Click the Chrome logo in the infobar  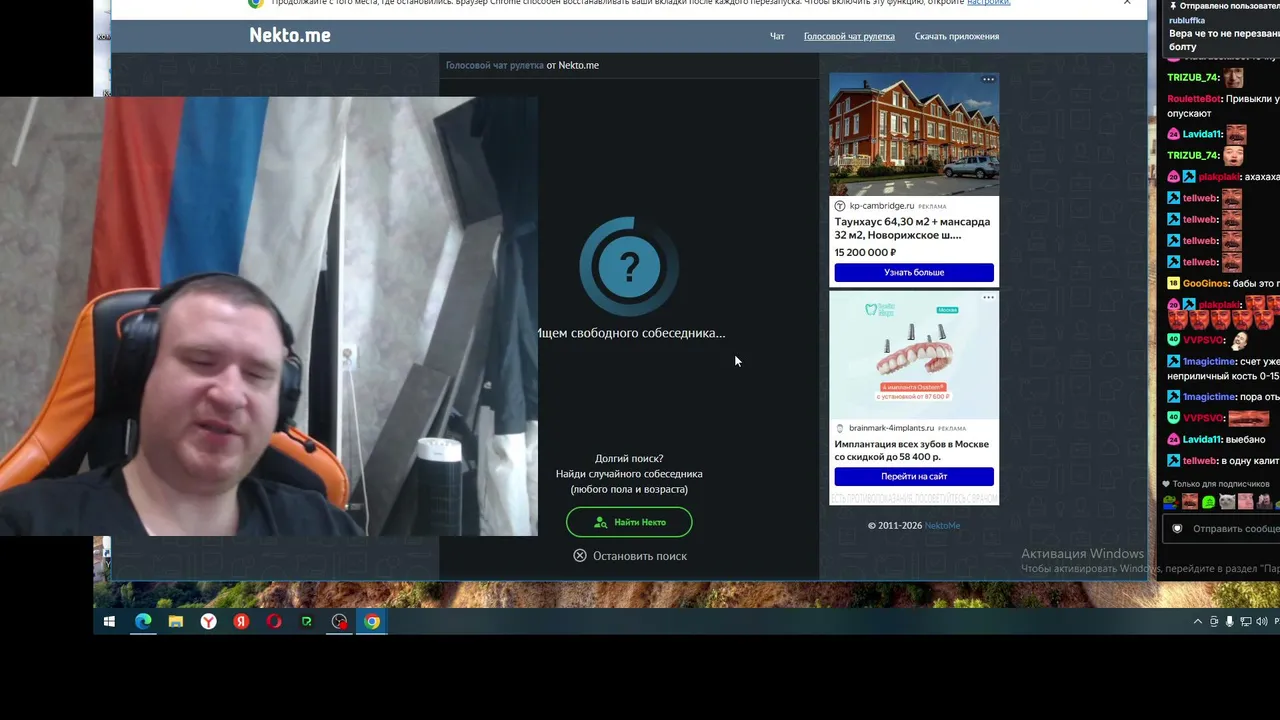pos(256,3)
